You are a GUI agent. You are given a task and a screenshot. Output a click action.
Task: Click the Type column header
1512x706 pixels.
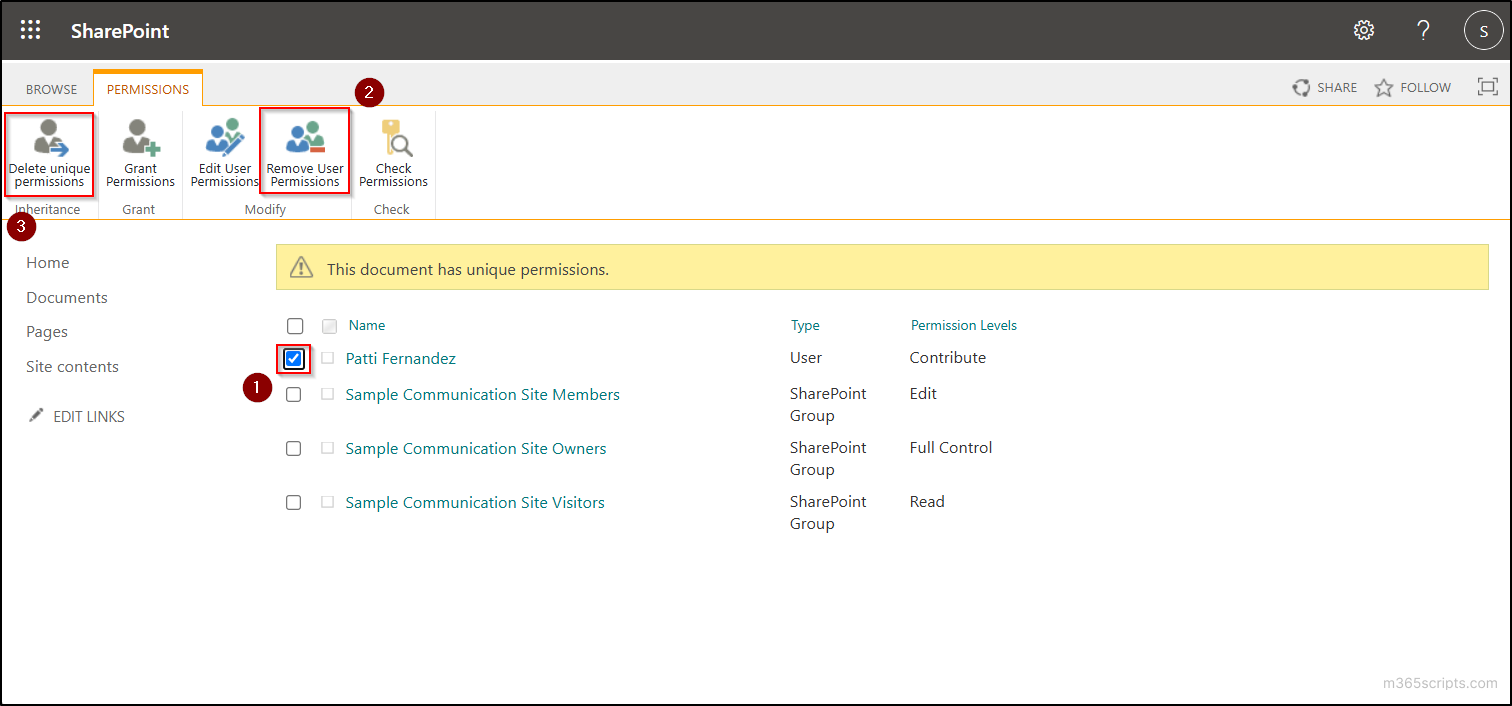tap(805, 325)
